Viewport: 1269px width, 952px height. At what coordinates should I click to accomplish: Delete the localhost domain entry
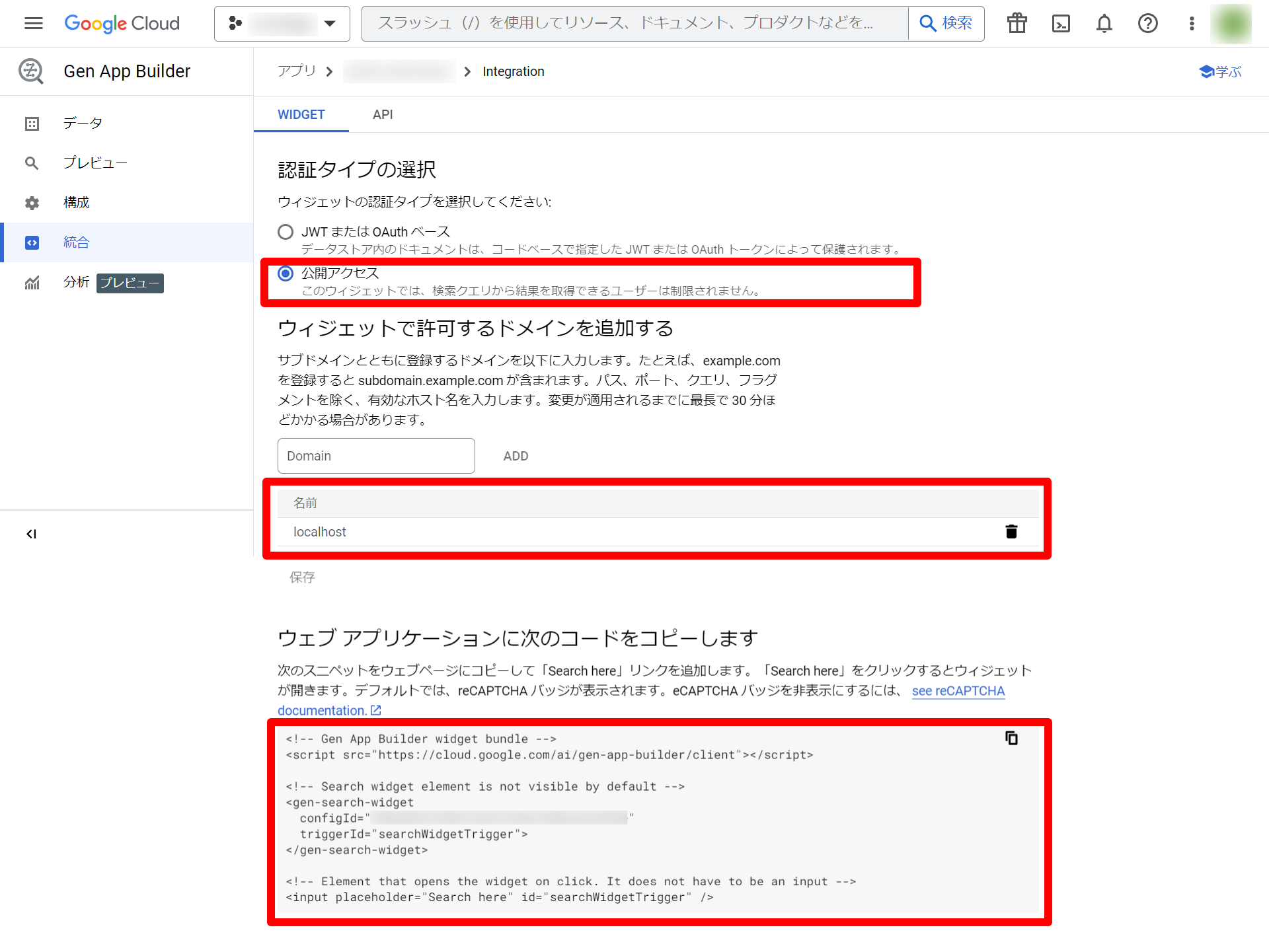(1011, 532)
